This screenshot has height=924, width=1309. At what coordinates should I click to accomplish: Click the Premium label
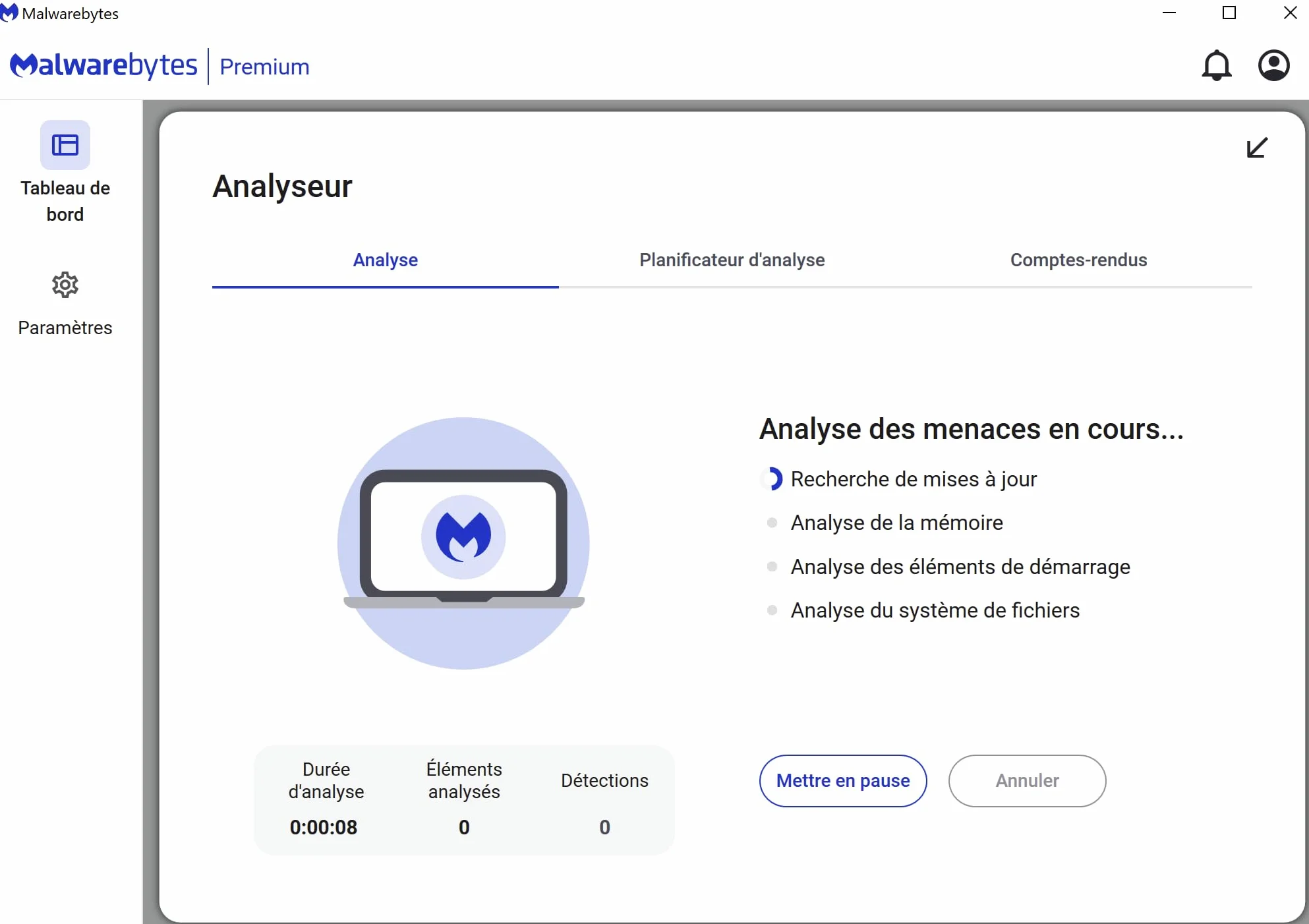(x=264, y=67)
